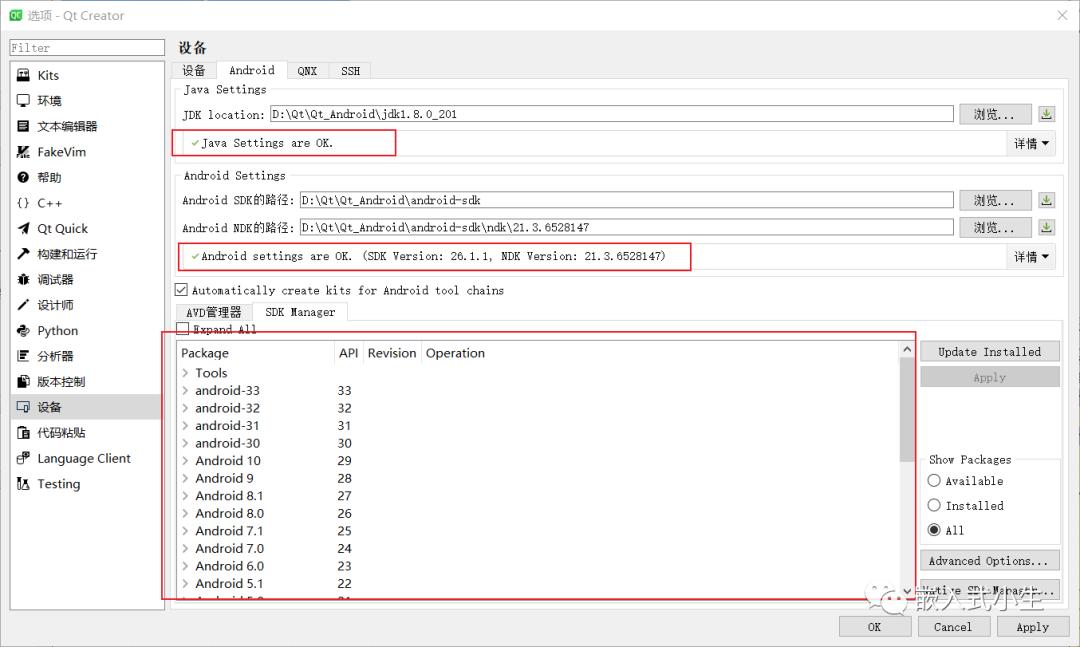Expand the Android 9 package node

pos(185,478)
